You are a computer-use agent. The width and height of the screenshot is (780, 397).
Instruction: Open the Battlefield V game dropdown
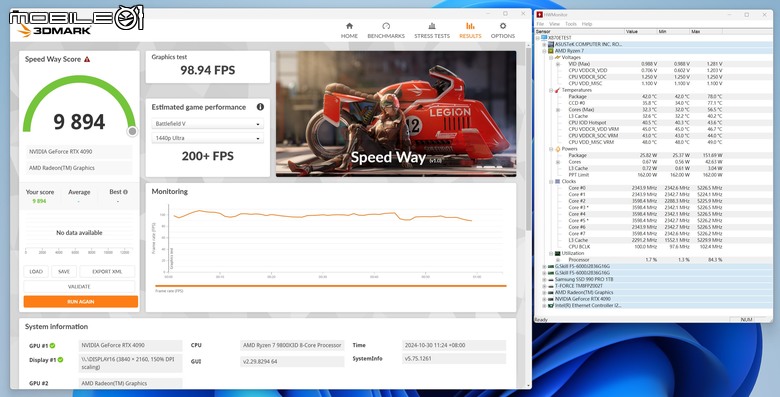coord(207,123)
